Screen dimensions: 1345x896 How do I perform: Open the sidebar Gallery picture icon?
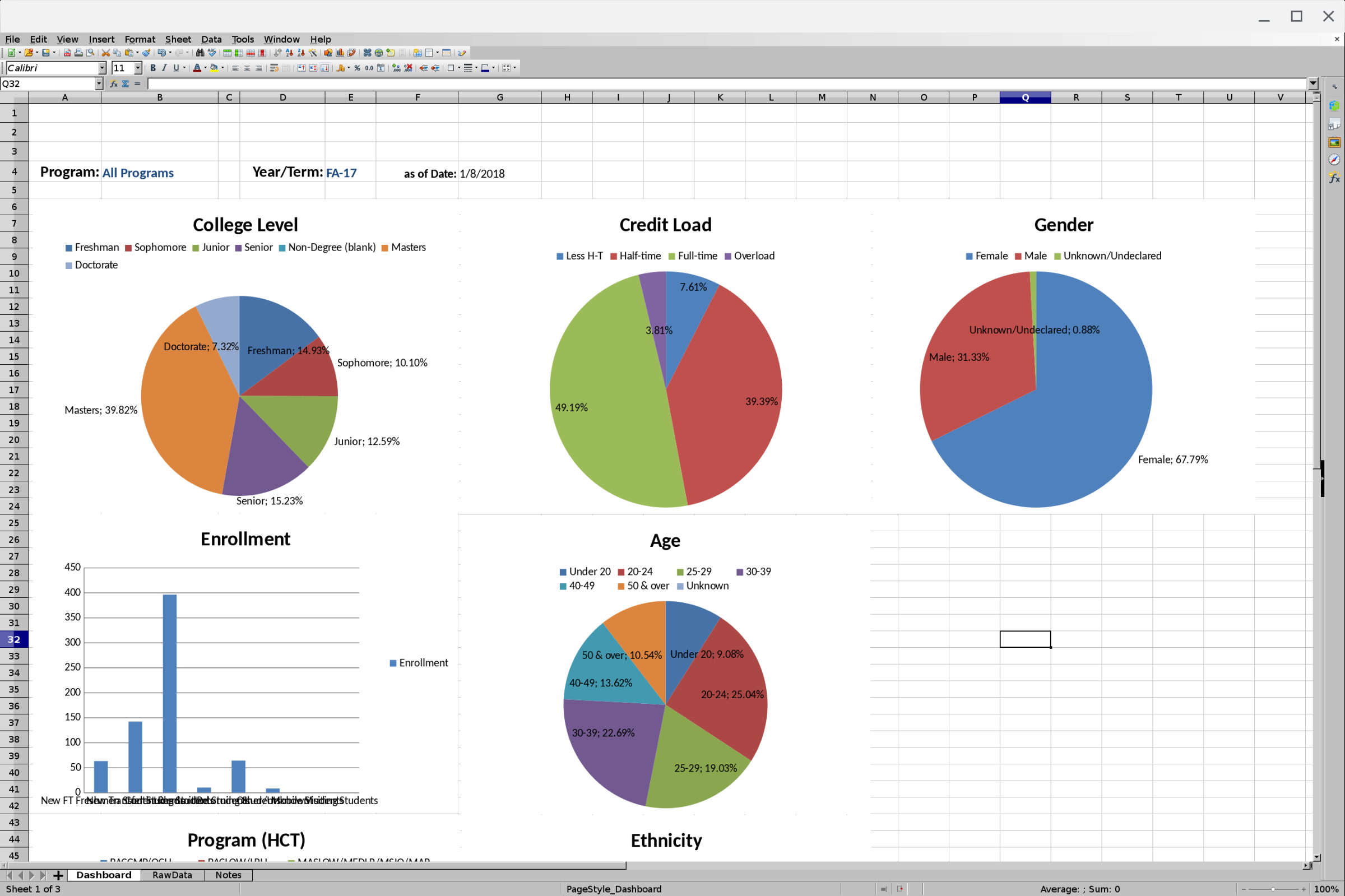point(1334,142)
